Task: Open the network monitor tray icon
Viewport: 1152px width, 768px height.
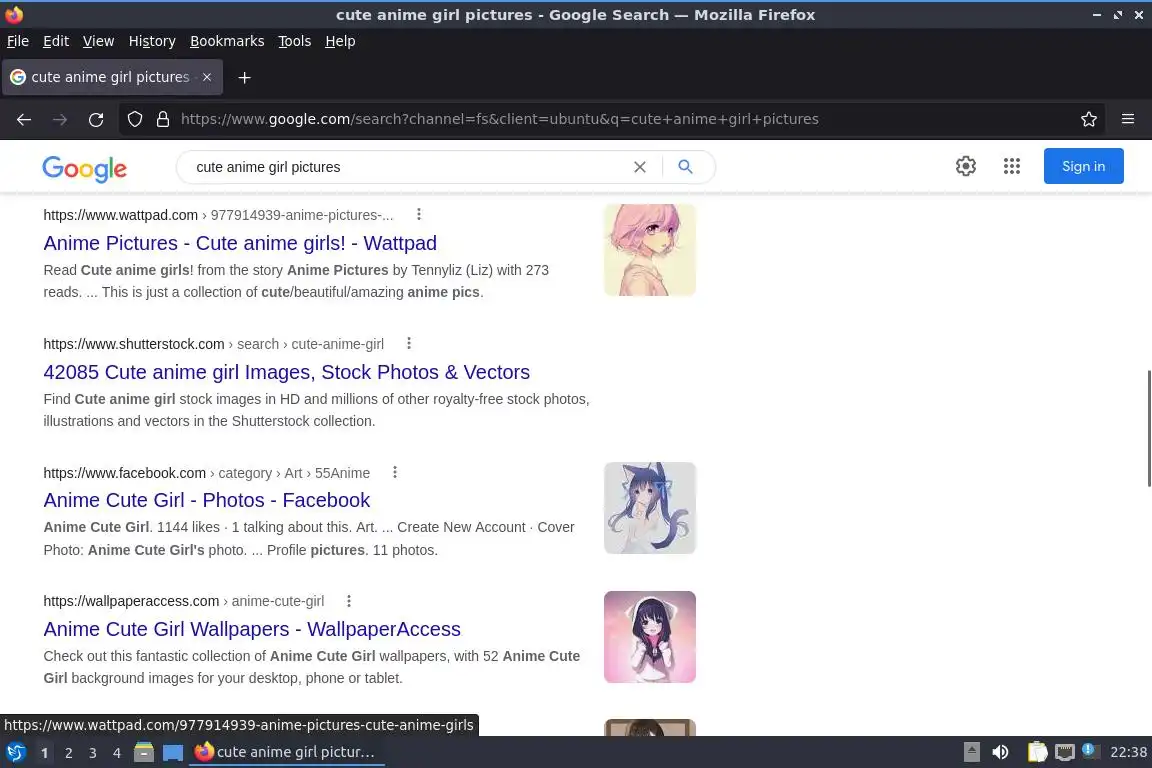Action: click(1065, 752)
